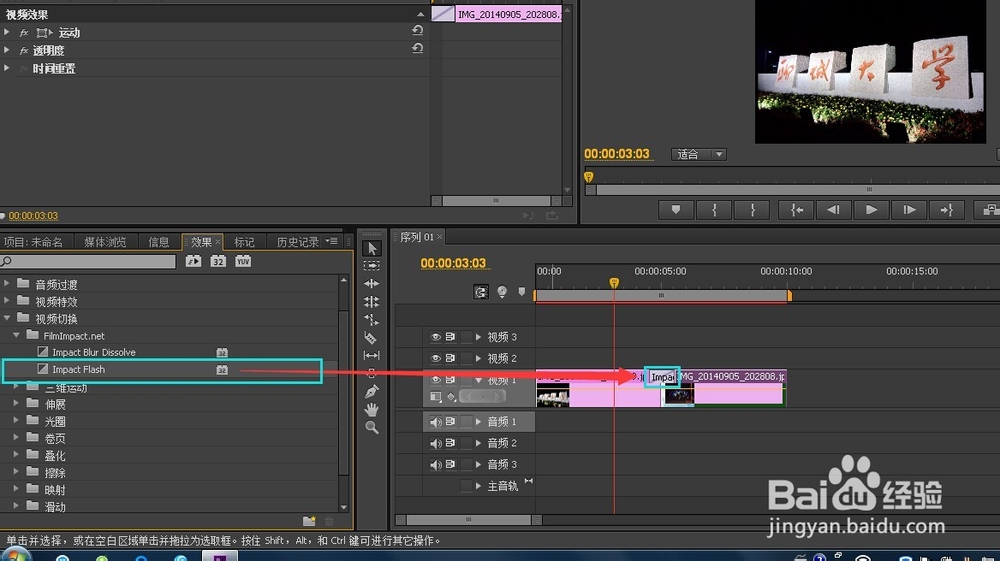1000x561 pixels.
Task: Reset the 运动 motion effect
Action: 417,31
